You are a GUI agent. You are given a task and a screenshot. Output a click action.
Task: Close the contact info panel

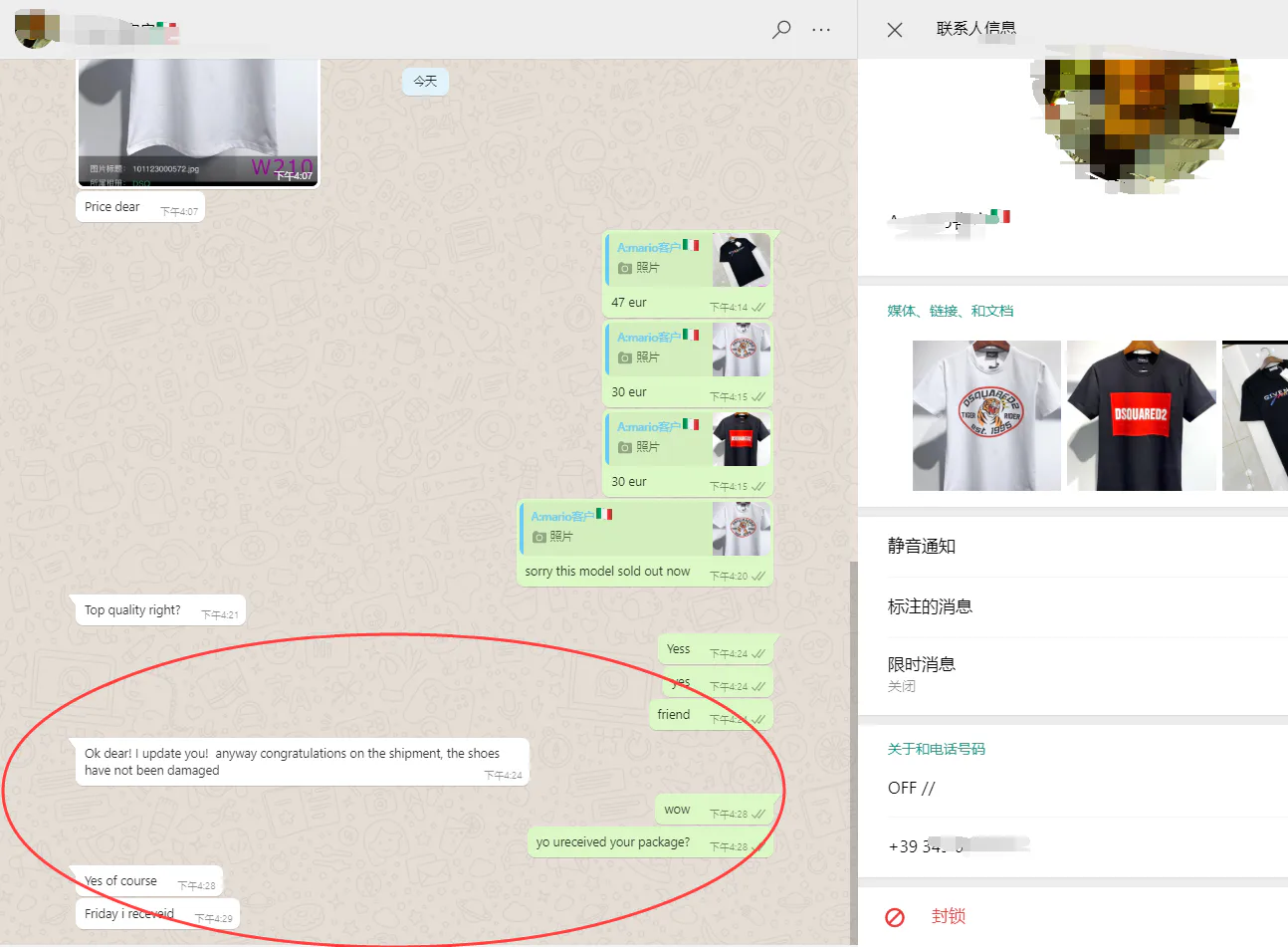click(895, 30)
